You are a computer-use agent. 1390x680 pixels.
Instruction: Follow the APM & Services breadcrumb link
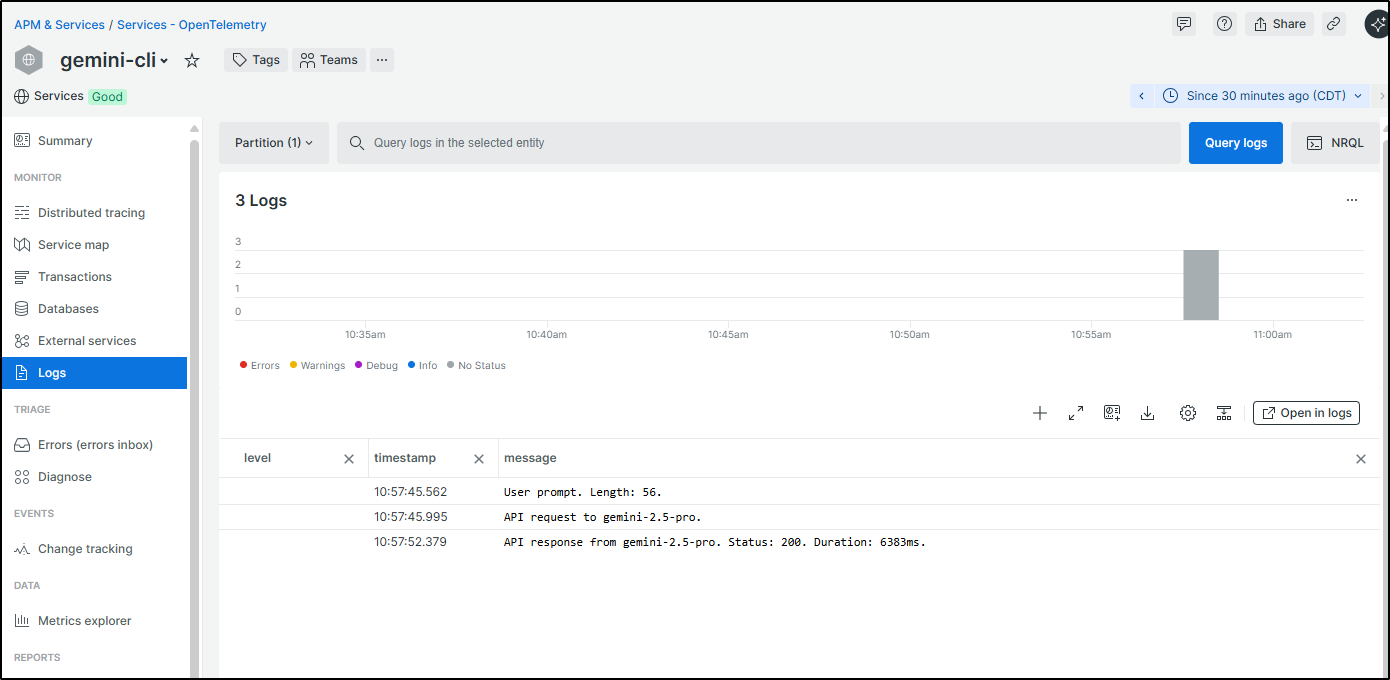pos(59,25)
